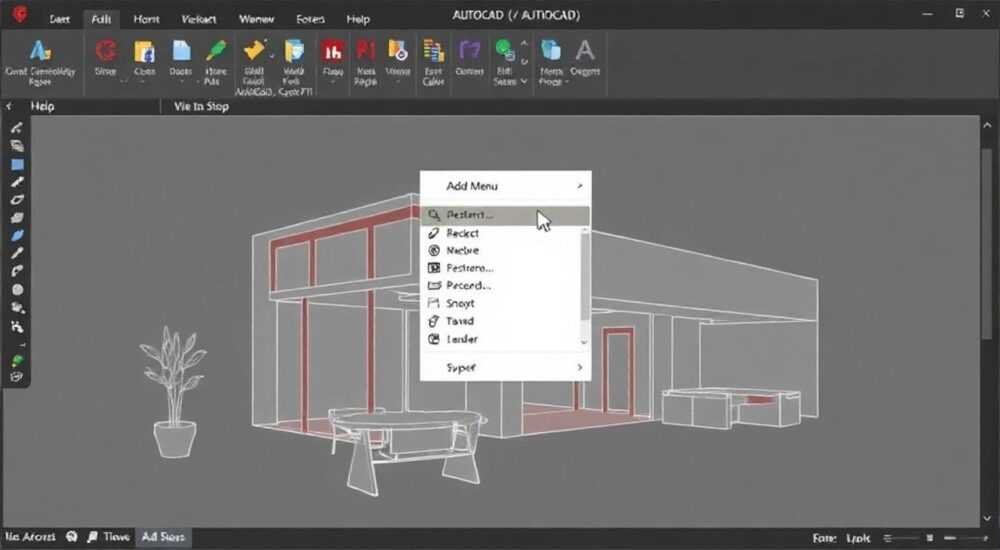Select the topmost tool in left toolbar
Viewport: 1000px width, 550px height.
(17, 128)
